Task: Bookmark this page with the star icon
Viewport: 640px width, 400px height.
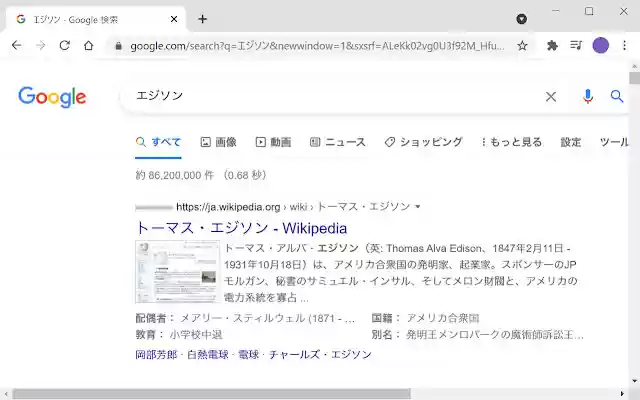Action: [522, 46]
